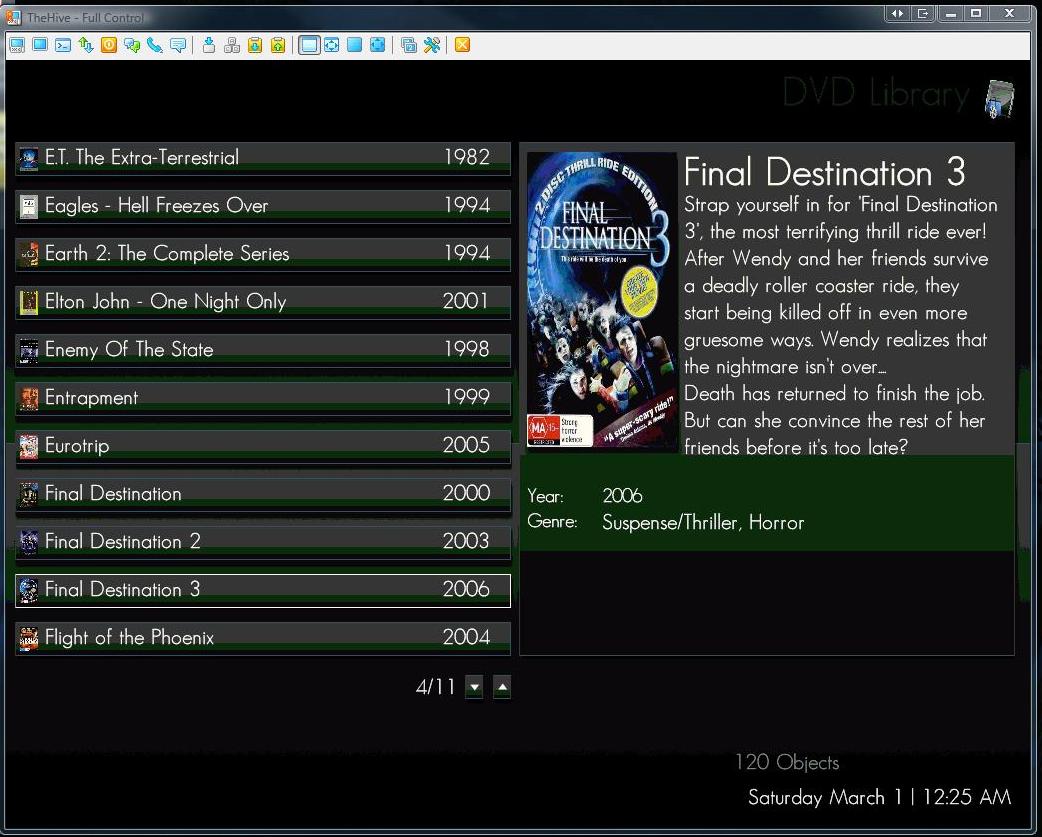Click the DVD Library icon top right
This screenshot has height=837, width=1042.
point(999,100)
